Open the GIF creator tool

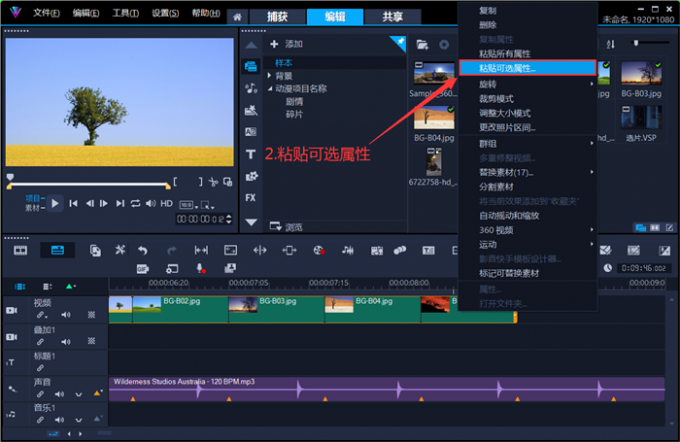coord(143,269)
